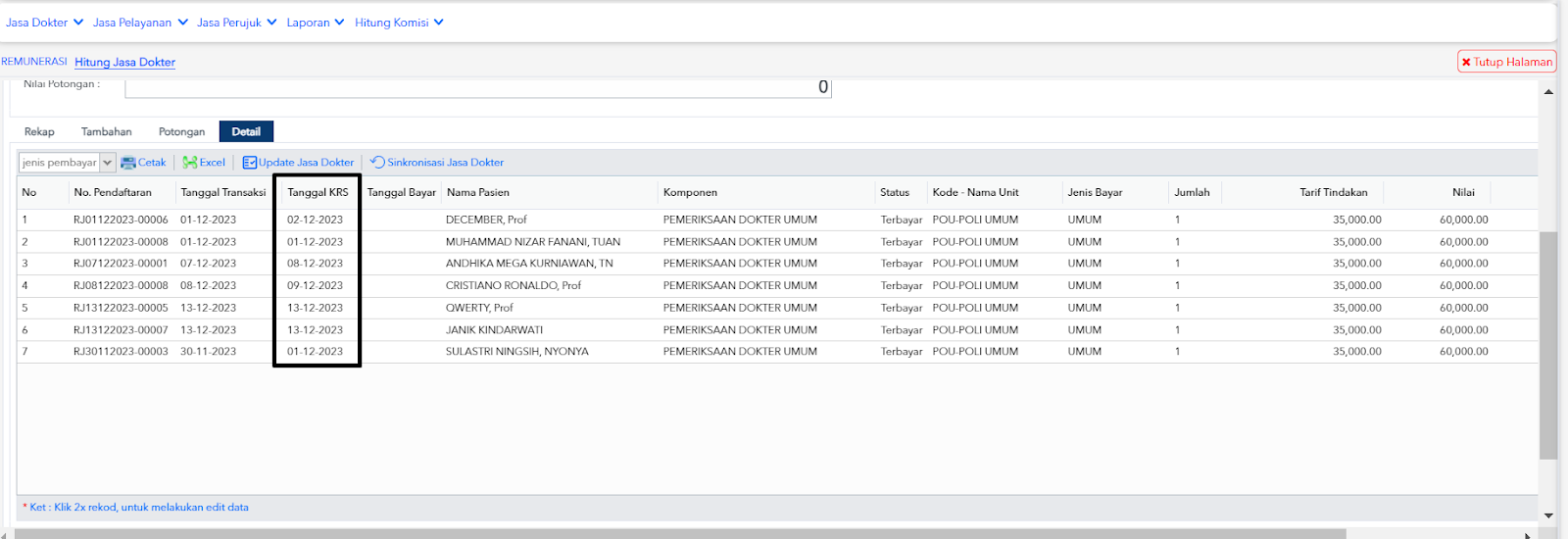
Task: Click the Sinkronisasi Jasa Dokter refresh icon
Action: [x=377, y=162]
